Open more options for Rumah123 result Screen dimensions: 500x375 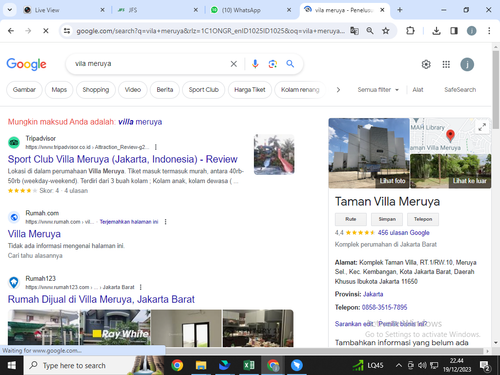(141, 287)
